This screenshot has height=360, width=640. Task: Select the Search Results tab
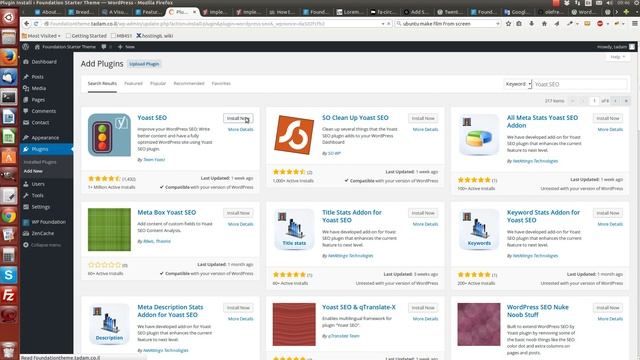(102, 83)
